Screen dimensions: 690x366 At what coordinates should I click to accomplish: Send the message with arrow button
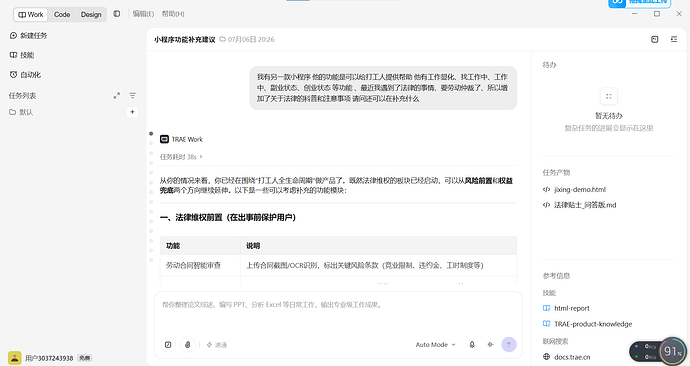click(509, 345)
